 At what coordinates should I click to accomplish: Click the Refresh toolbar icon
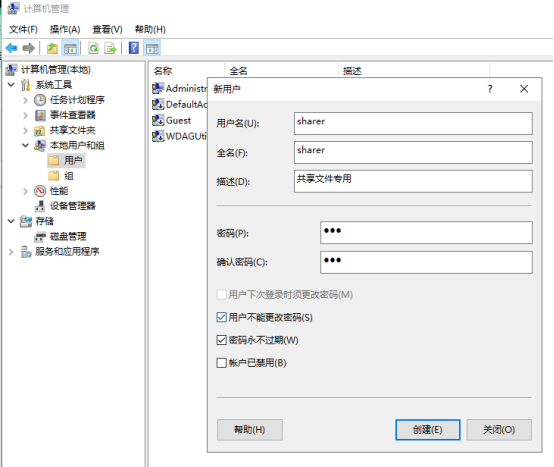click(94, 48)
